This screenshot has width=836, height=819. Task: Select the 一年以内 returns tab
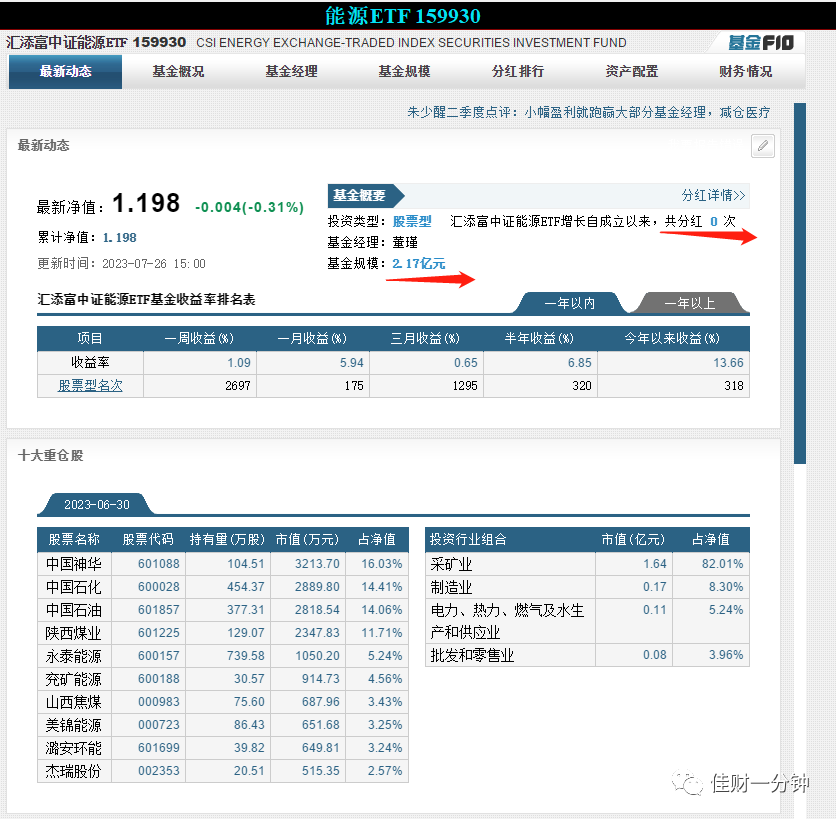click(x=569, y=303)
